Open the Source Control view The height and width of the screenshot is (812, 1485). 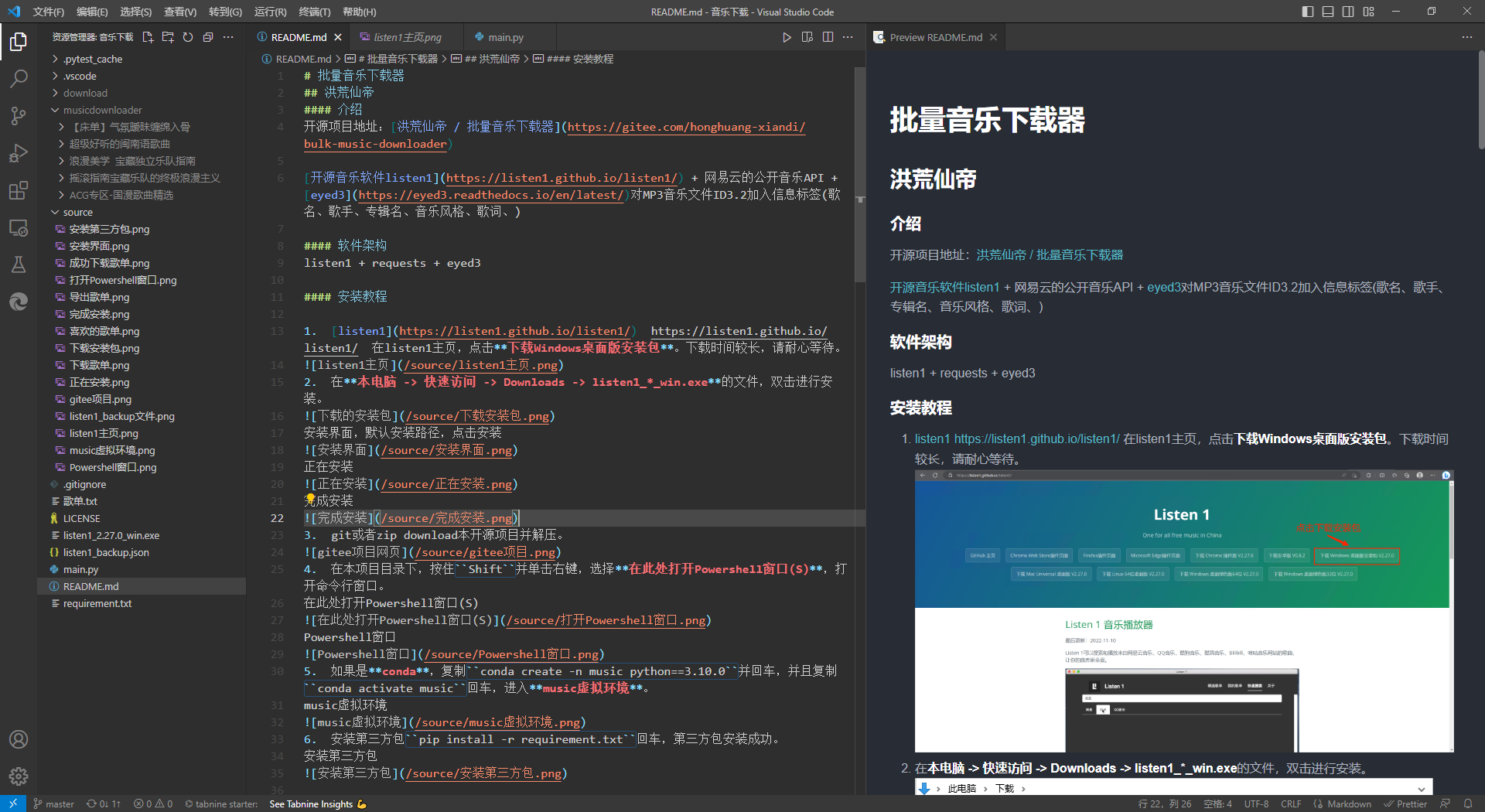(19, 115)
